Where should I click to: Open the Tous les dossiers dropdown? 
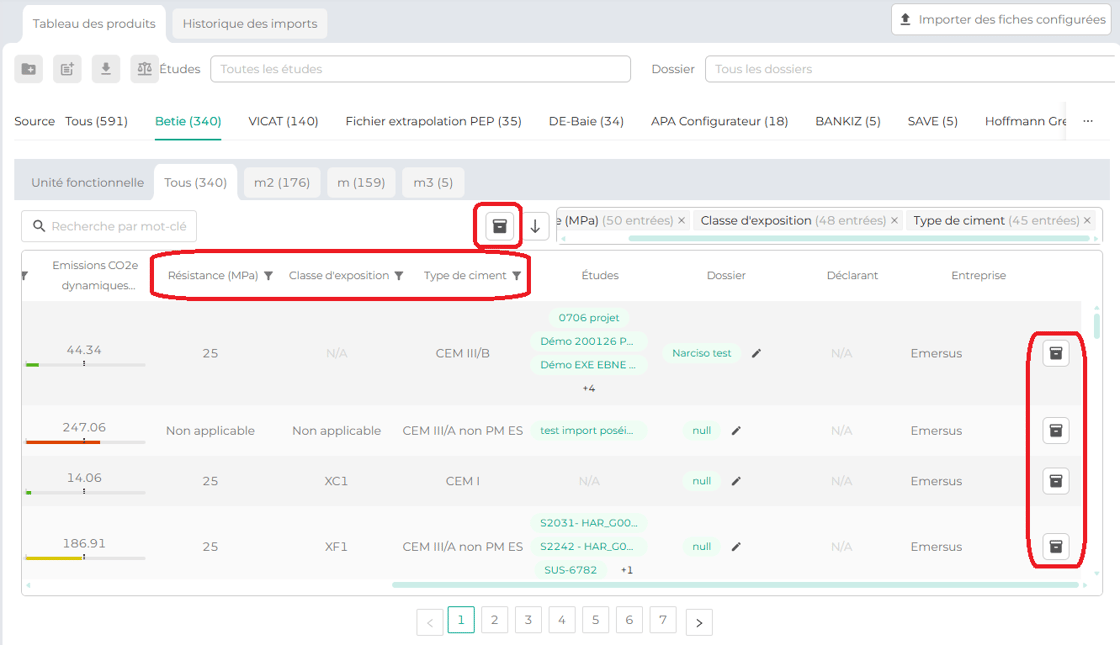912,69
